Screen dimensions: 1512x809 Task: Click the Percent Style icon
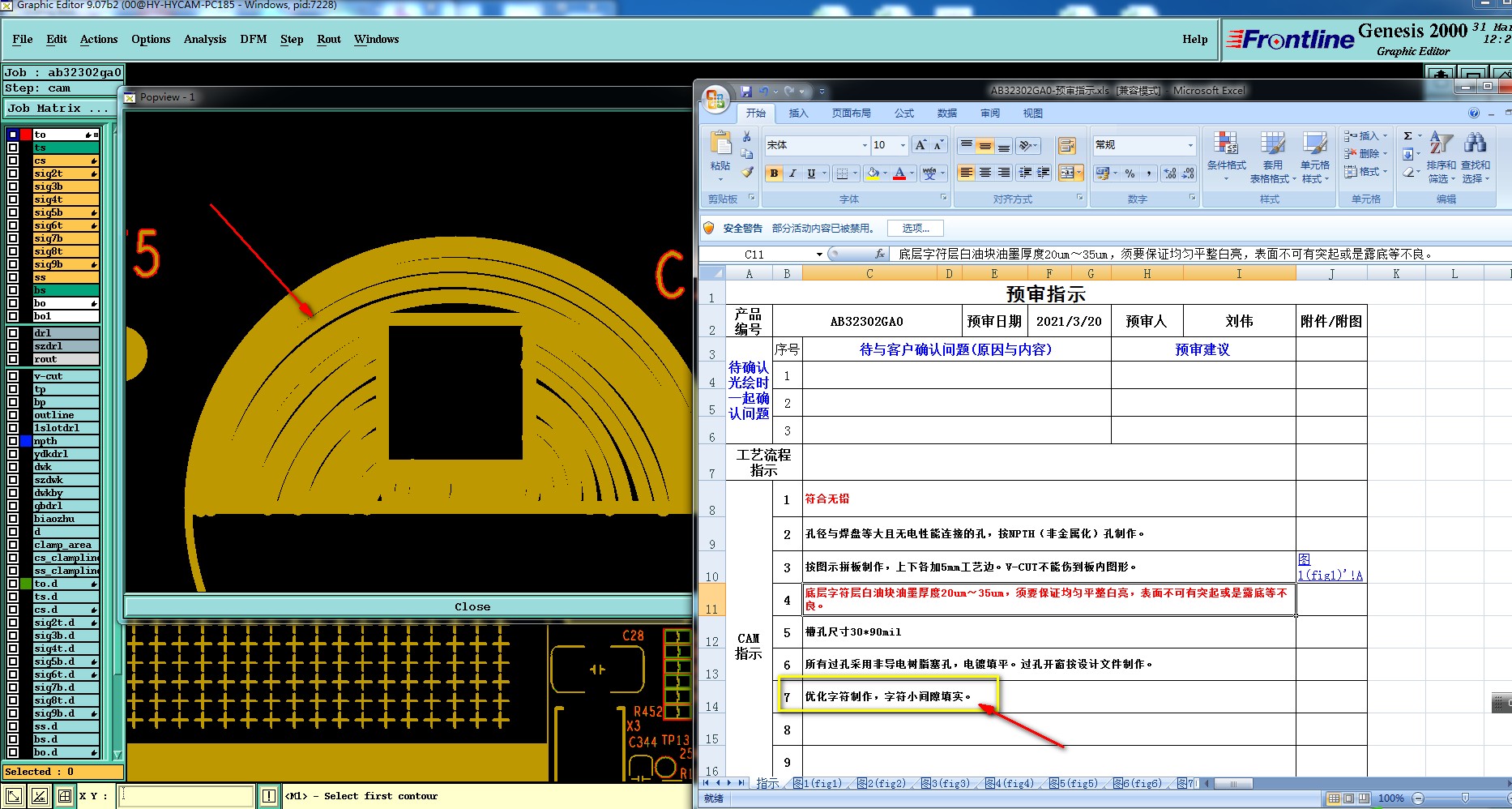pos(1130,173)
